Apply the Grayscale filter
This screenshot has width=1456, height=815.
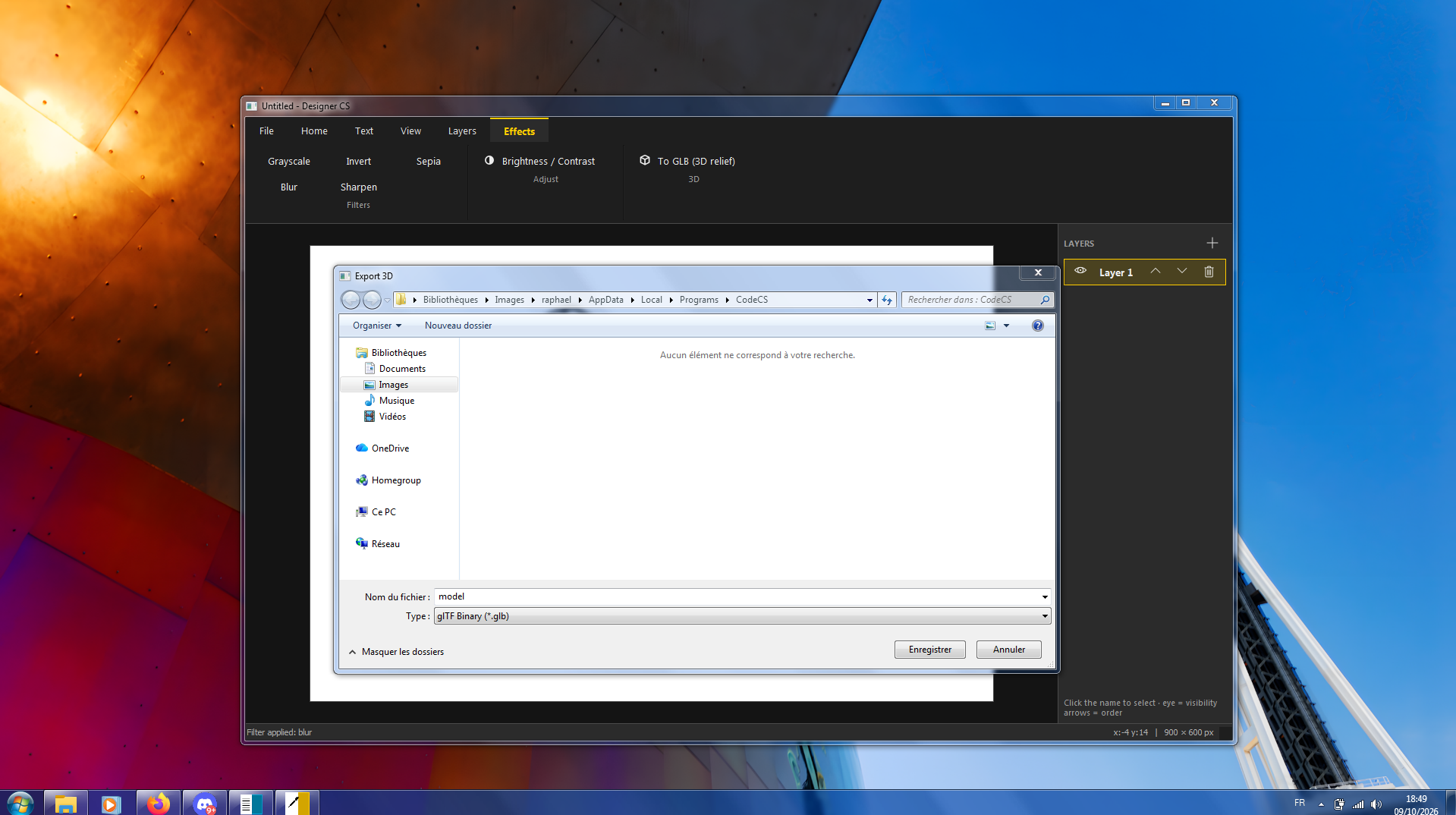289,162
